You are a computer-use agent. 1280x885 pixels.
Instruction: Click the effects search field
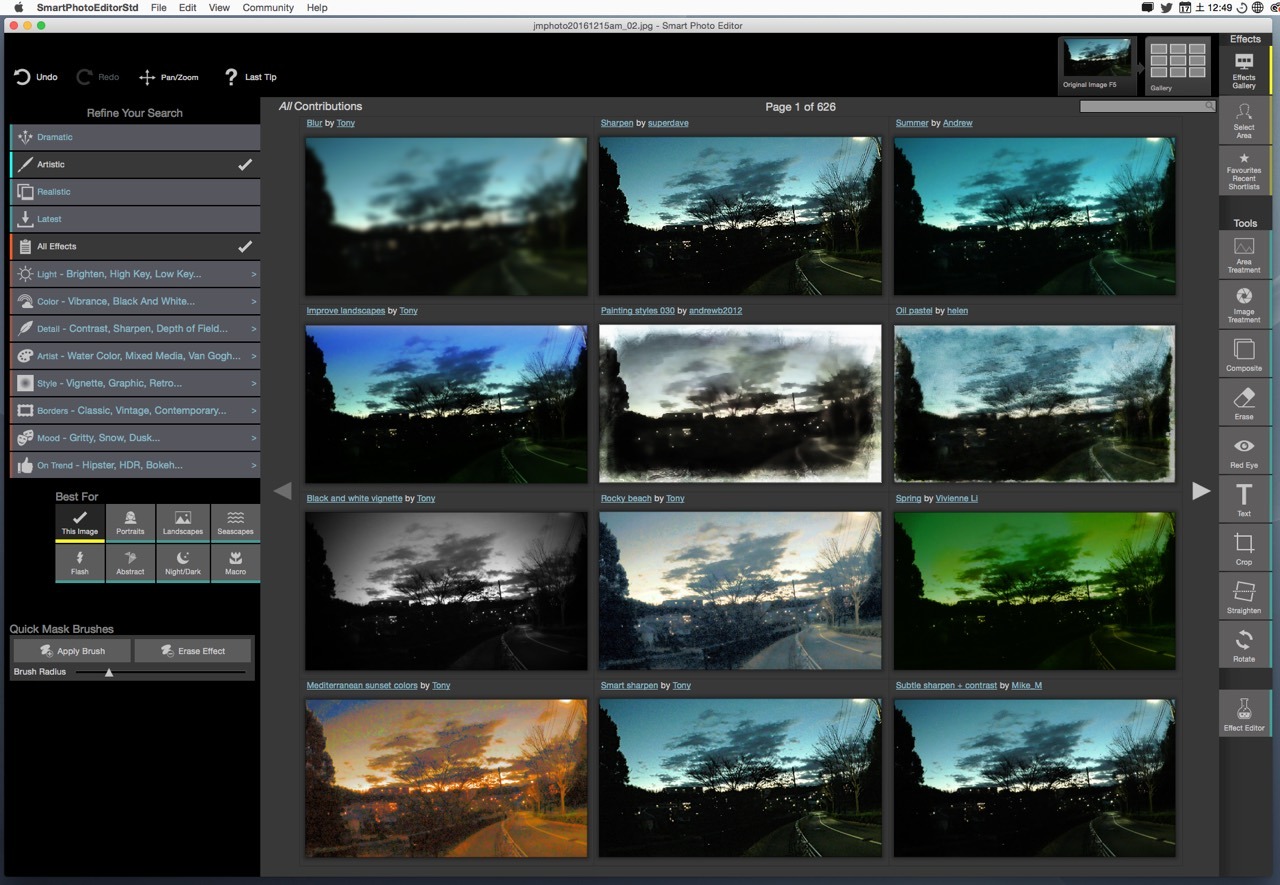point(1148,106)
